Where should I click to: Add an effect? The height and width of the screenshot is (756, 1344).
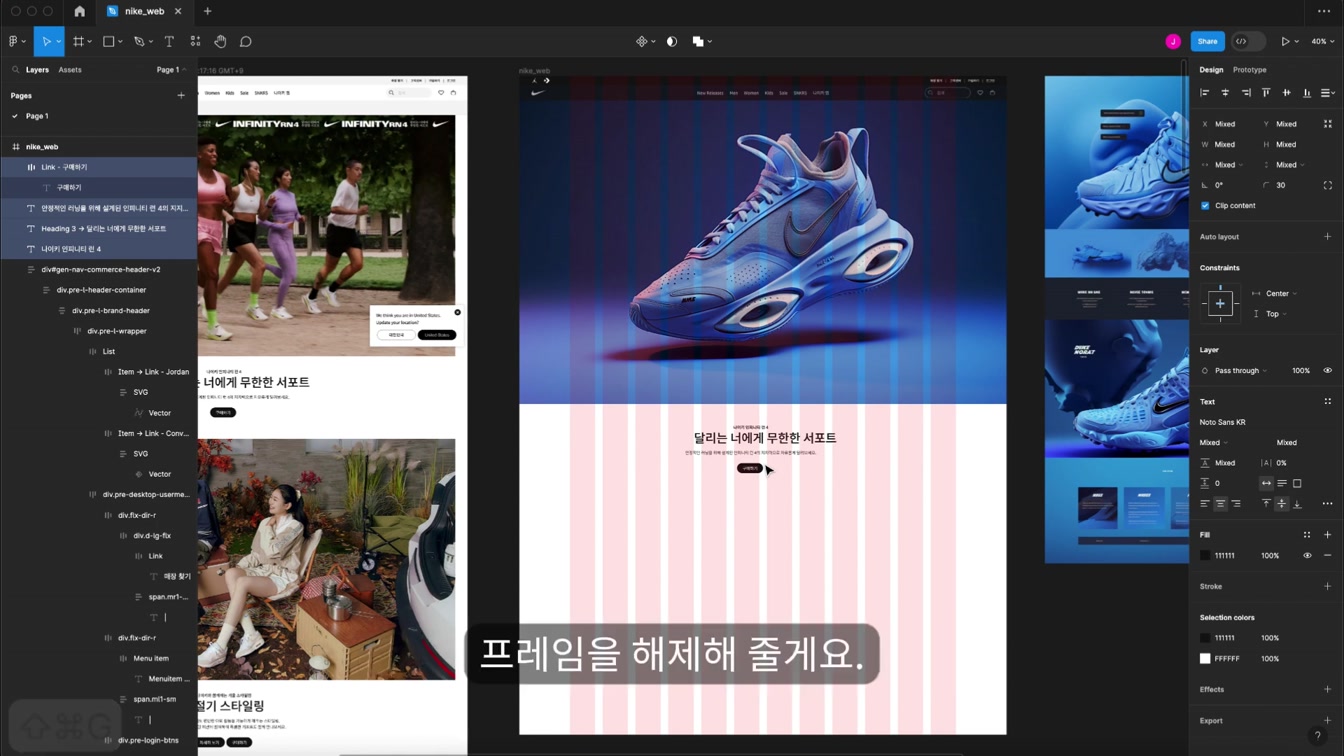point(1328,690)
